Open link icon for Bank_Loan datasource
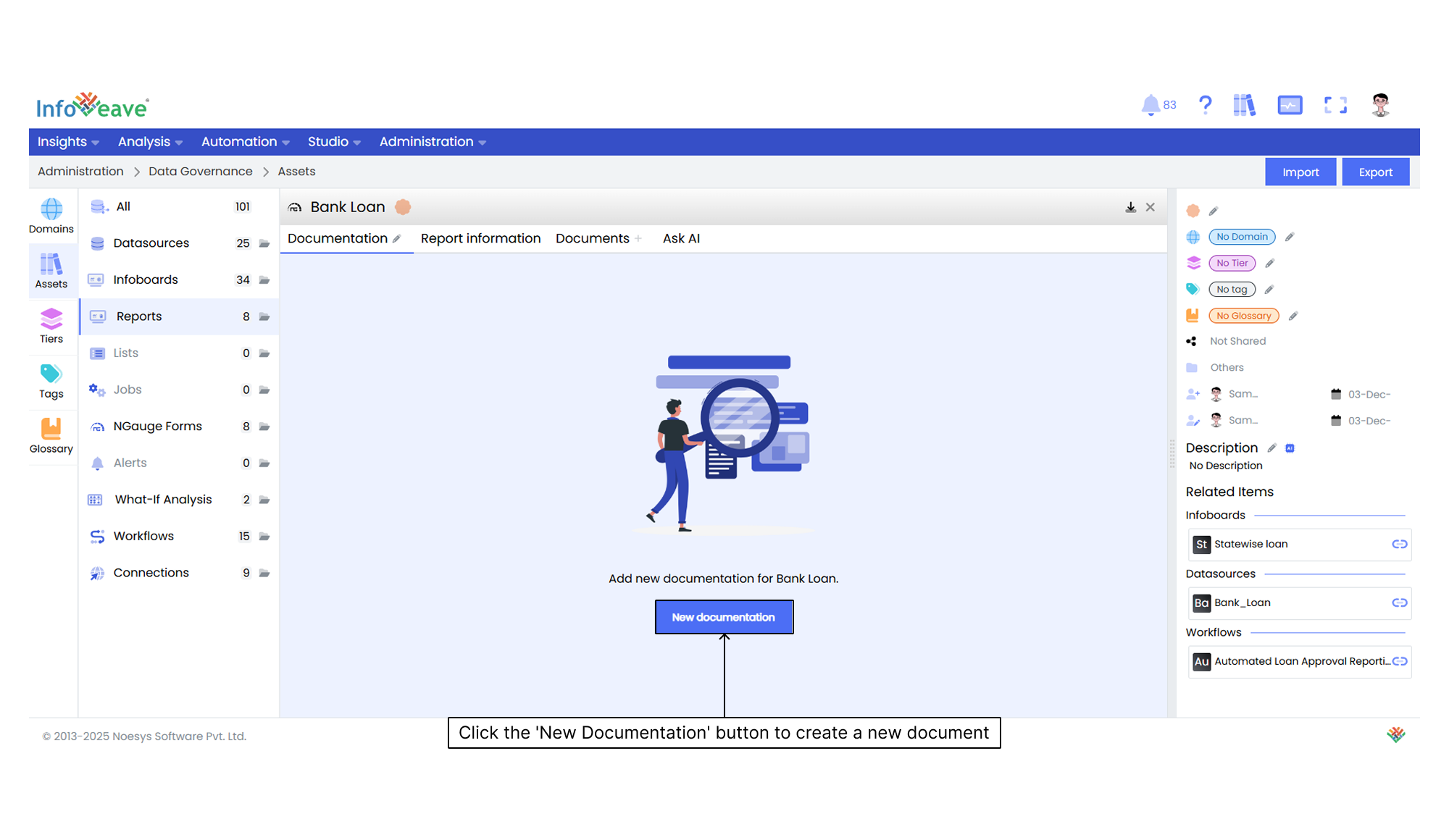Image resolution: width=1449 pixels, height=840 pixels. click(x=1399, y=603)
